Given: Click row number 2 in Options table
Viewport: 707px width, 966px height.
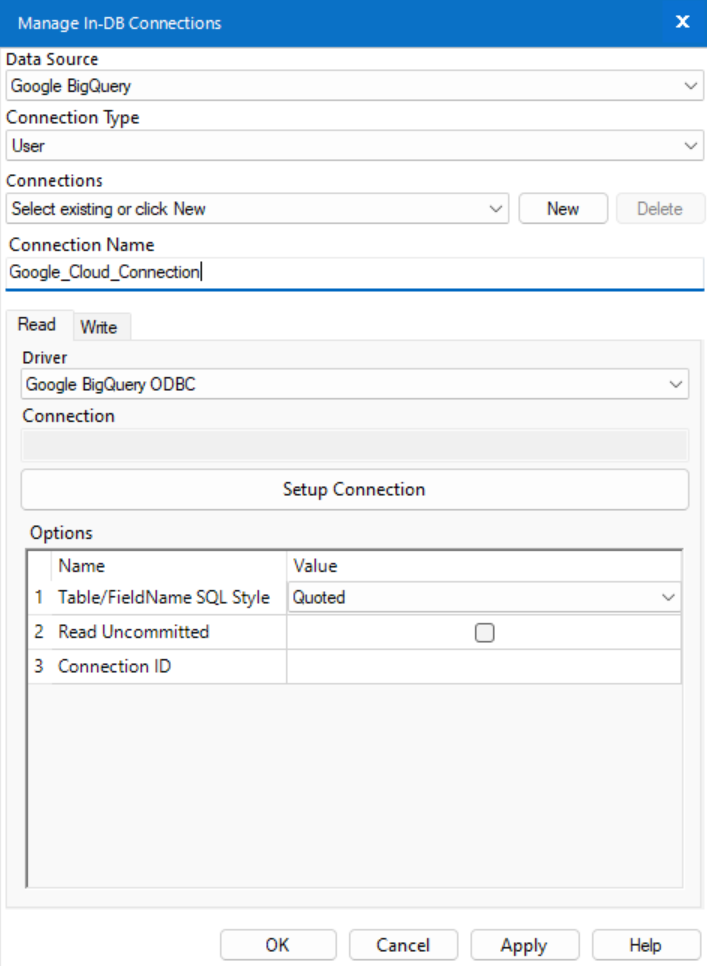Looking at the screenshot, I should tap(39, 631).
